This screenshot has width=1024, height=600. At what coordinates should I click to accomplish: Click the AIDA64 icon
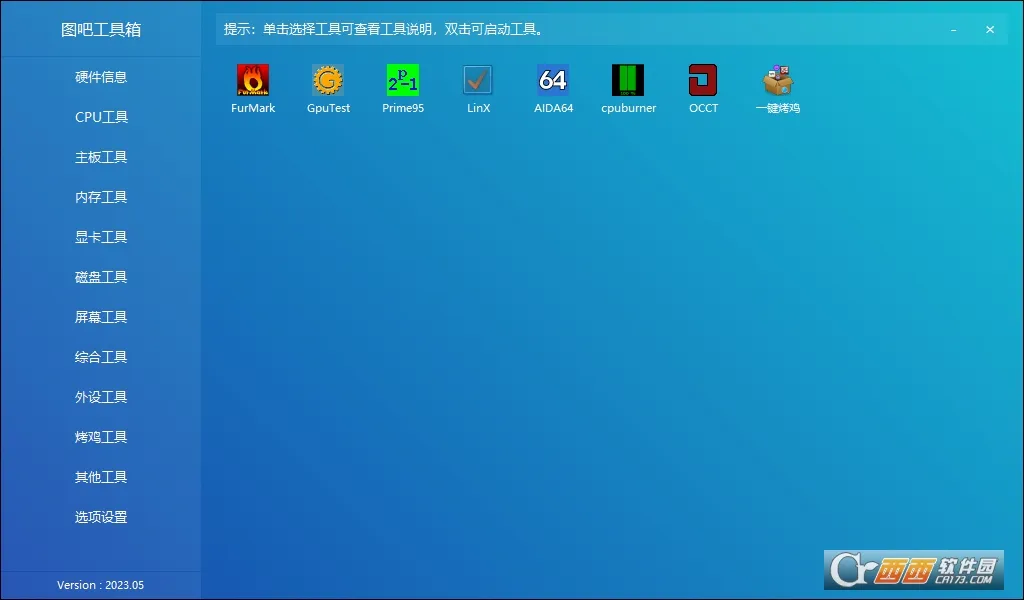(x=553, y=80)
